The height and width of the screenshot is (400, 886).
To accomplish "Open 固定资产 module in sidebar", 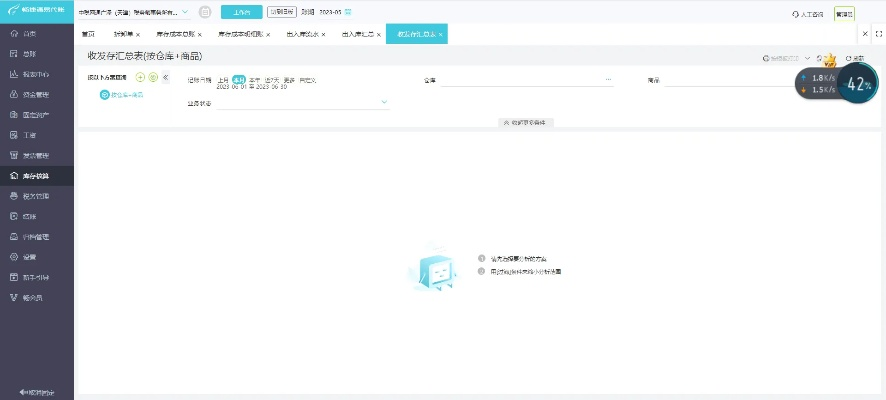I will pyautogui.click(x=35, y=114).
